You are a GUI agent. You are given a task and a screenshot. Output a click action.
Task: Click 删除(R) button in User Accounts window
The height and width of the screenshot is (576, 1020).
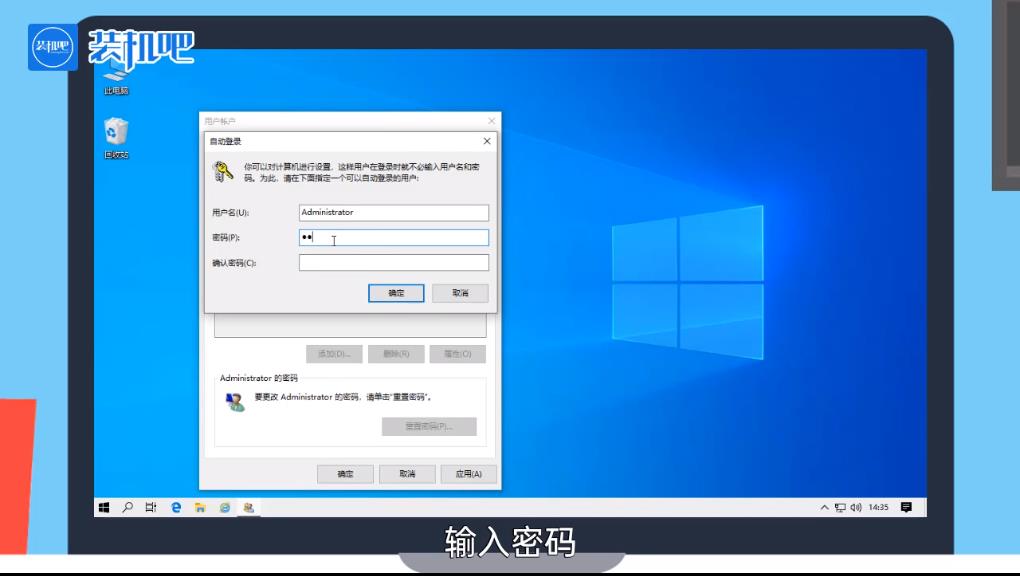pyautogui.click(x=396, y=354)
